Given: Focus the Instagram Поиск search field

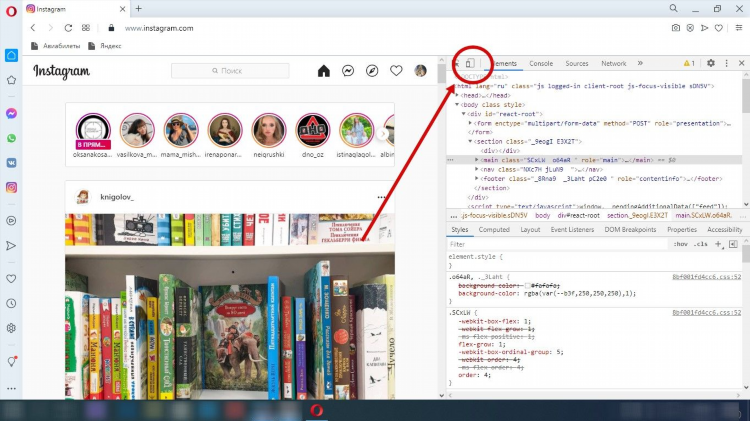Looking at the screenshot, I should 230,71.
